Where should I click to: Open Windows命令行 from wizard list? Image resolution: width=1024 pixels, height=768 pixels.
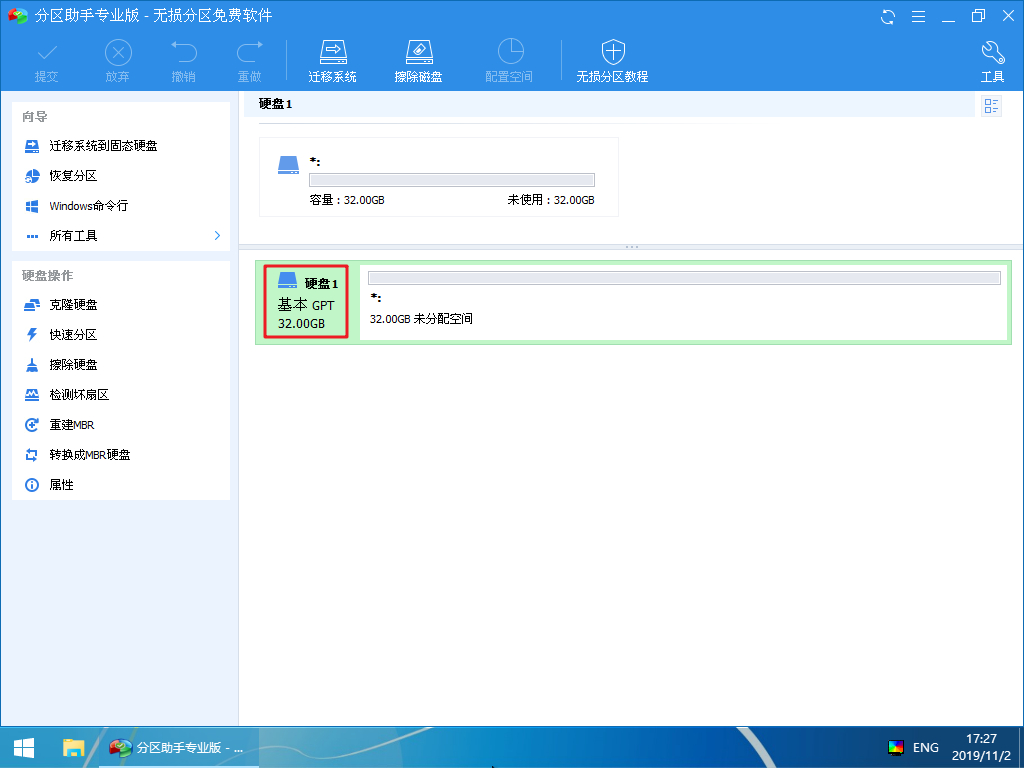click(88, 206)
